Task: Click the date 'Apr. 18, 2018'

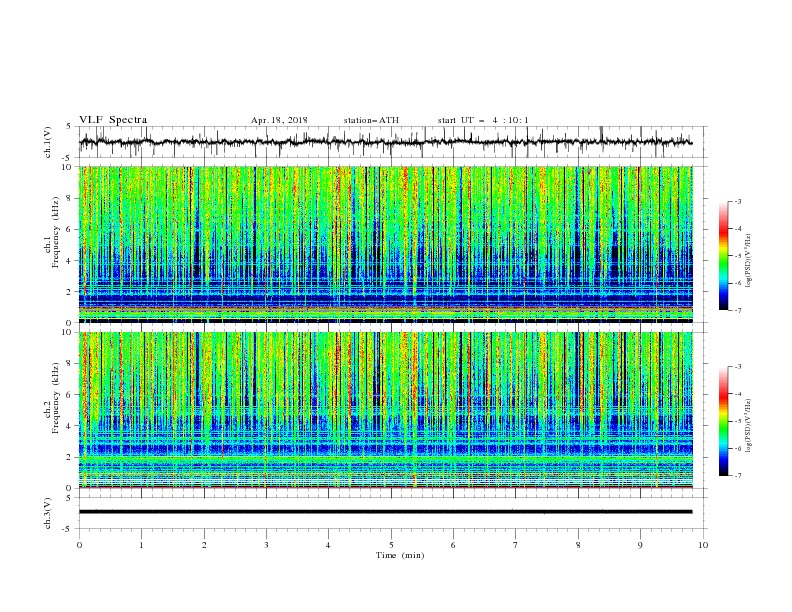Action: point(279,120)
